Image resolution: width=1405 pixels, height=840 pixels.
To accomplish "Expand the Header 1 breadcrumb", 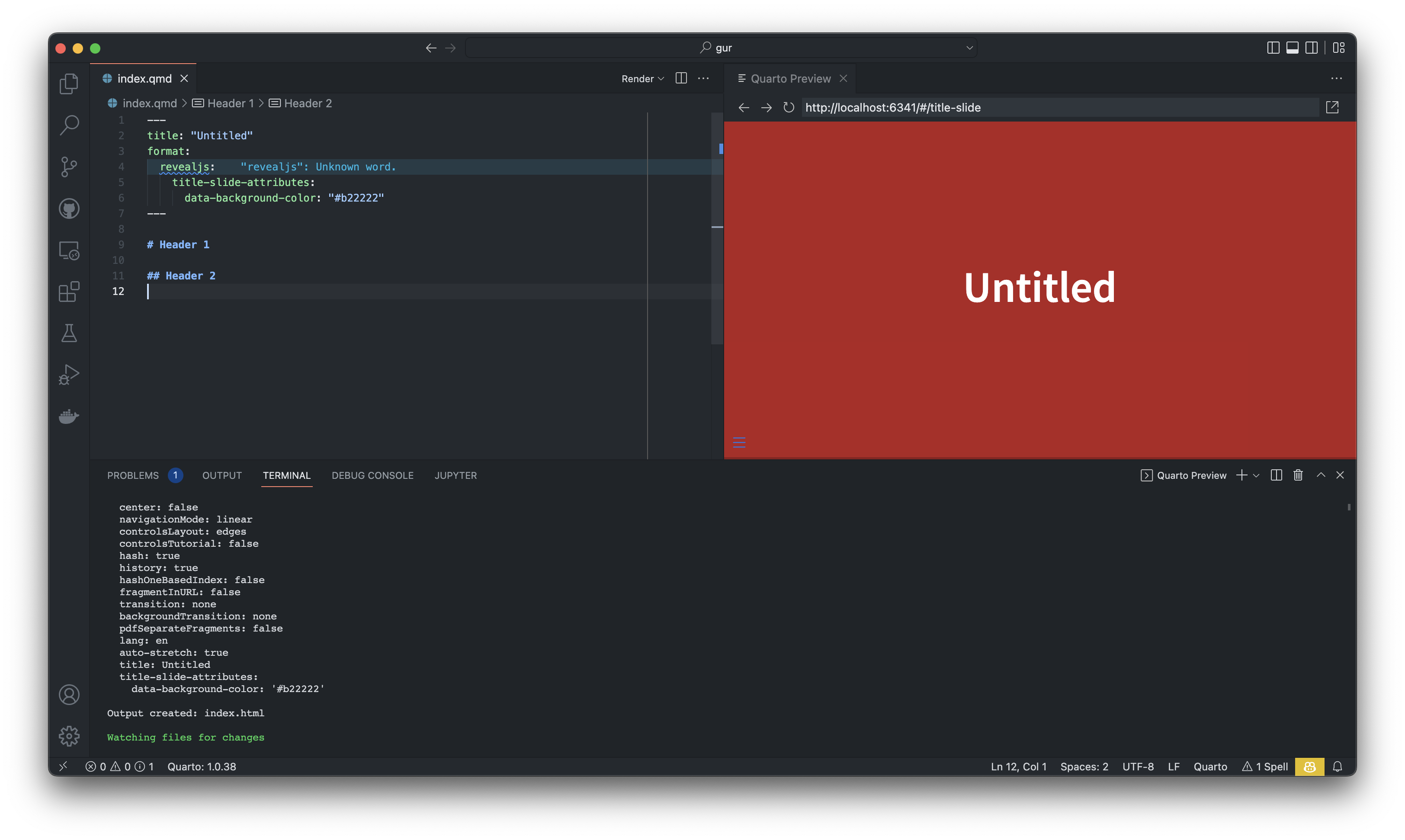I will [x=224, y=103].
